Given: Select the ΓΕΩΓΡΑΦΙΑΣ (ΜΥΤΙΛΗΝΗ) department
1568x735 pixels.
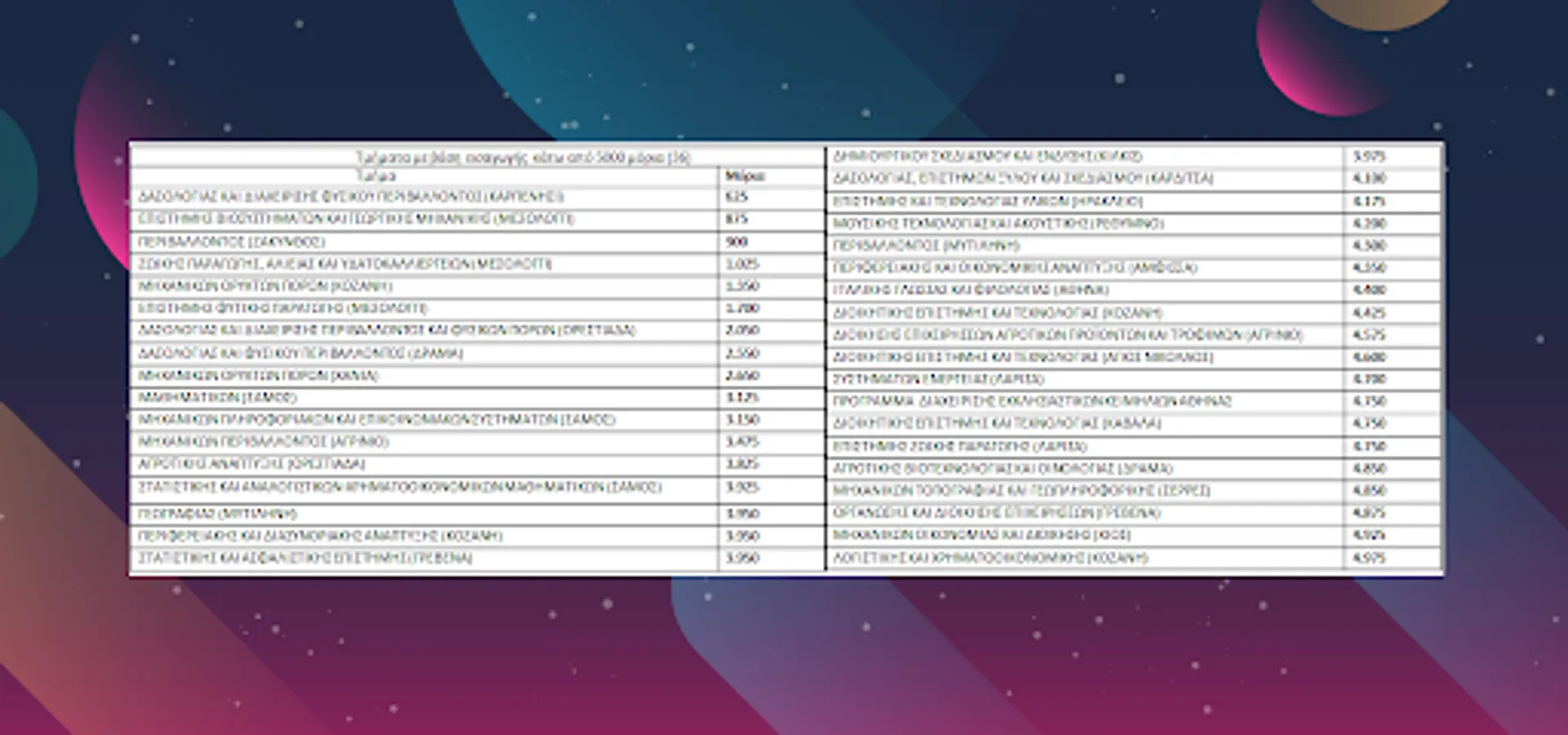Looking at the screenshot, I should (x=217, y=514).
